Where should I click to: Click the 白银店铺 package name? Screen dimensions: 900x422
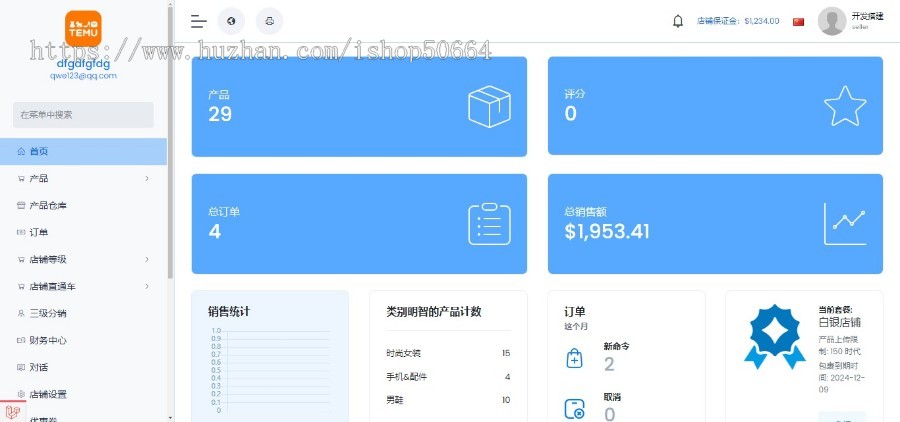(840, 323)
